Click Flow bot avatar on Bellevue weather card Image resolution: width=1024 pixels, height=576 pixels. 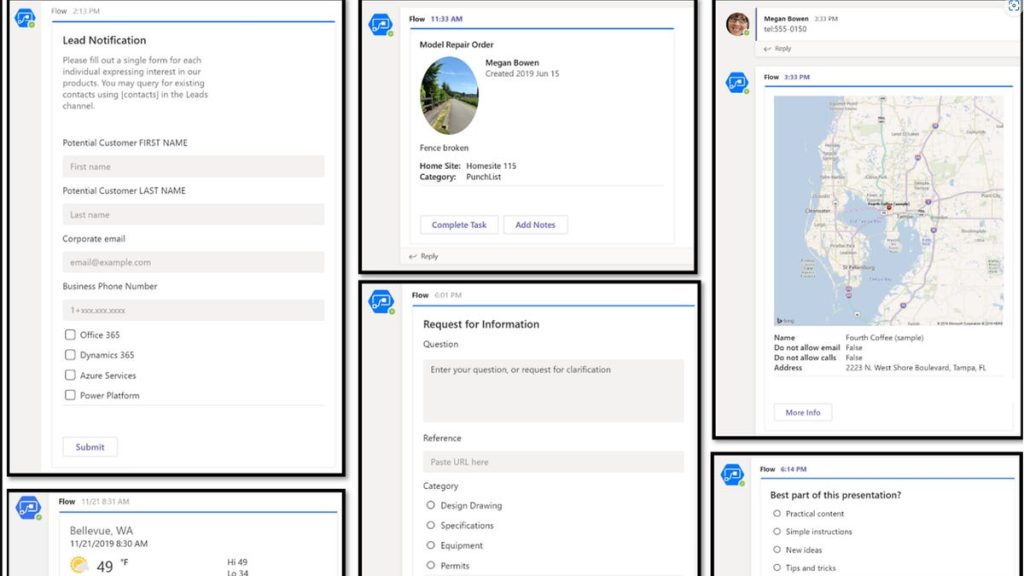(x=29, y=507)
